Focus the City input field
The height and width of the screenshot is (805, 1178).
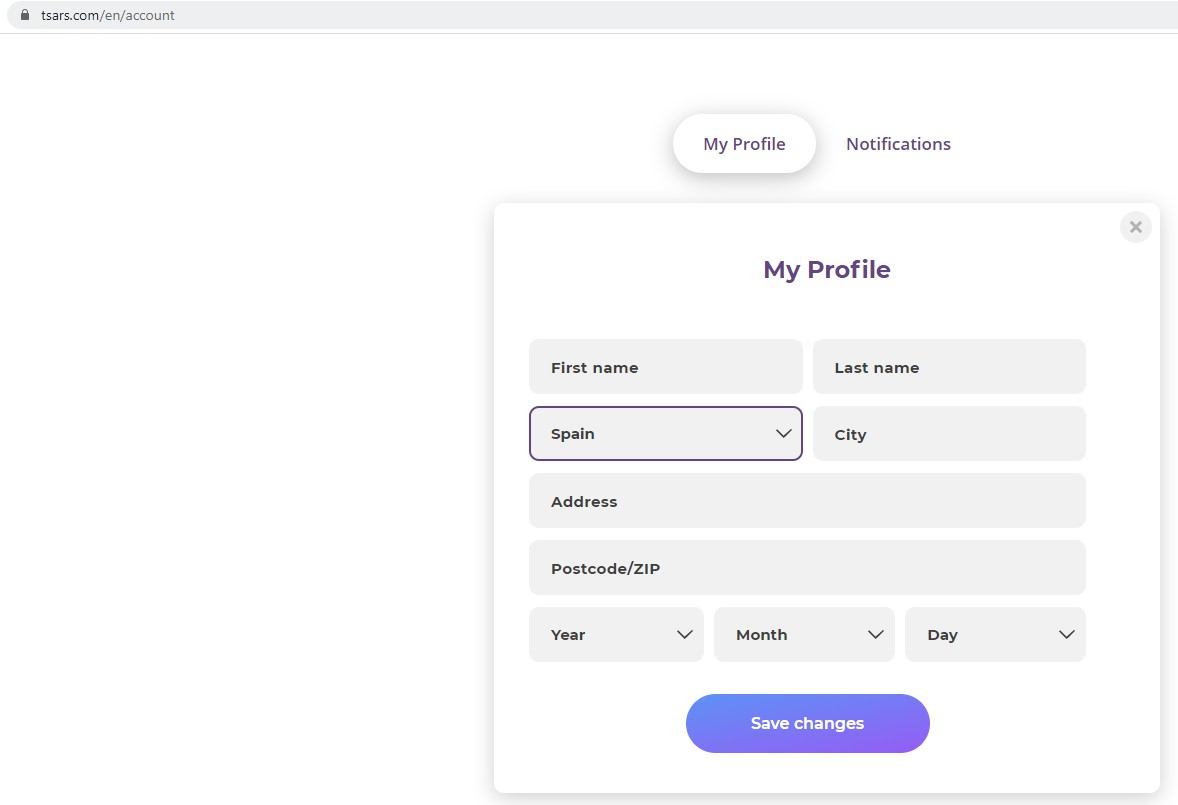(948, 434)
